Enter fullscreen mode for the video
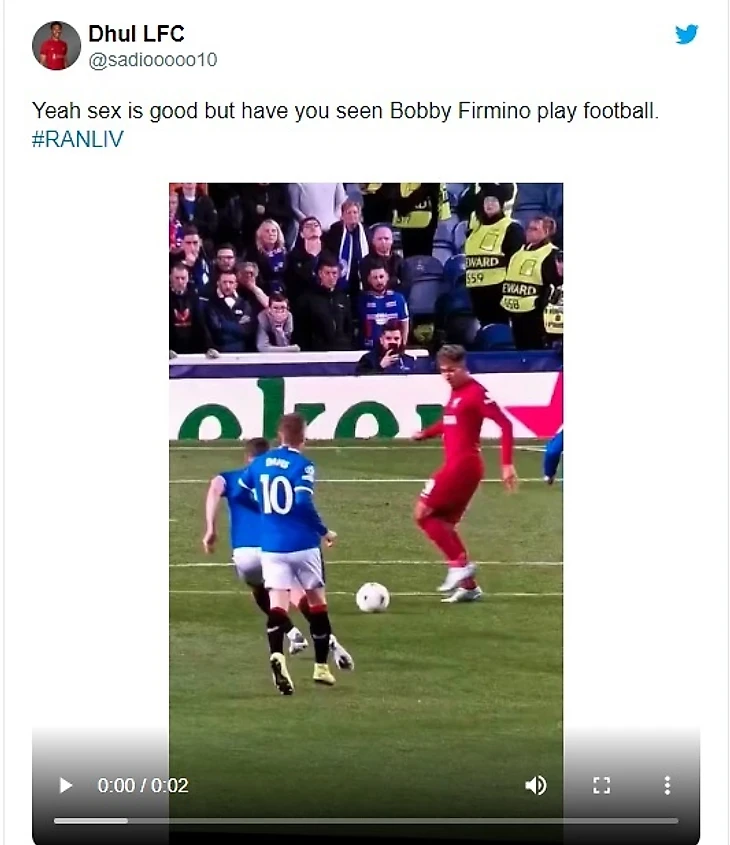The image size is (730, 845). pos(601,785)
